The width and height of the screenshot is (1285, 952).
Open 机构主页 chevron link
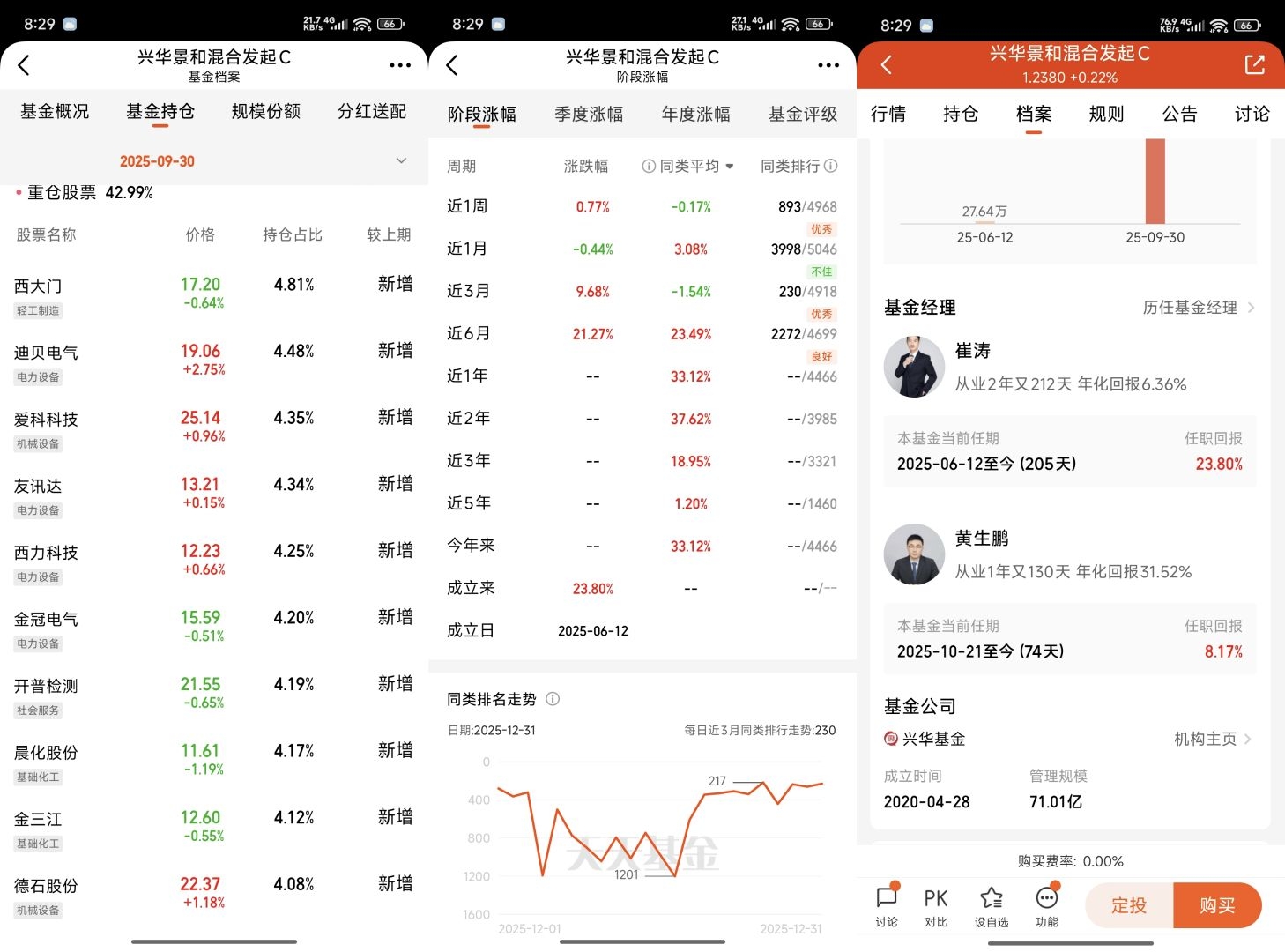click(1214, 739)
